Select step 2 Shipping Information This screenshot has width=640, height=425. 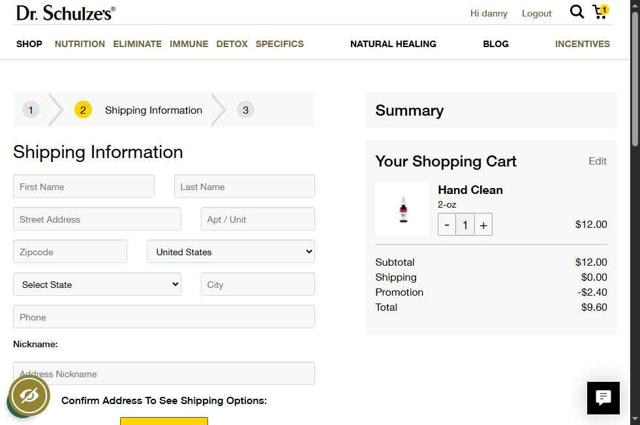(138, 110)
